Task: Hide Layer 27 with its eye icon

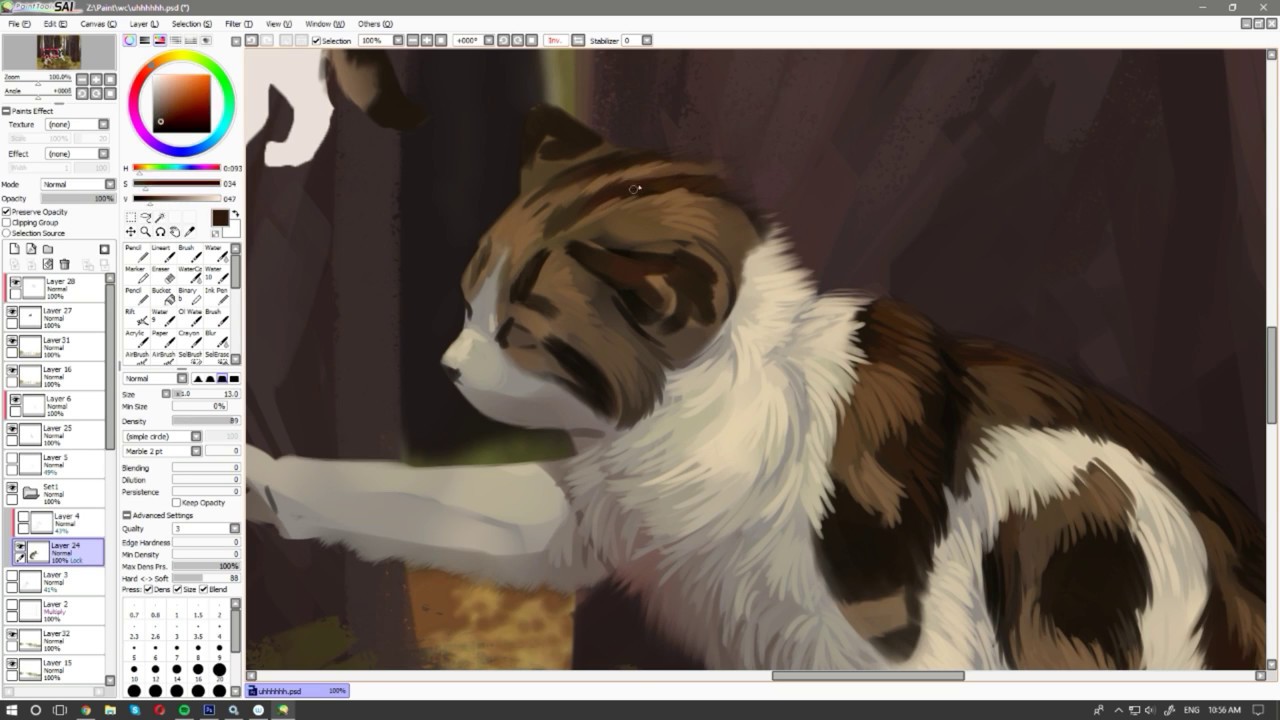Action: [12, 312]
